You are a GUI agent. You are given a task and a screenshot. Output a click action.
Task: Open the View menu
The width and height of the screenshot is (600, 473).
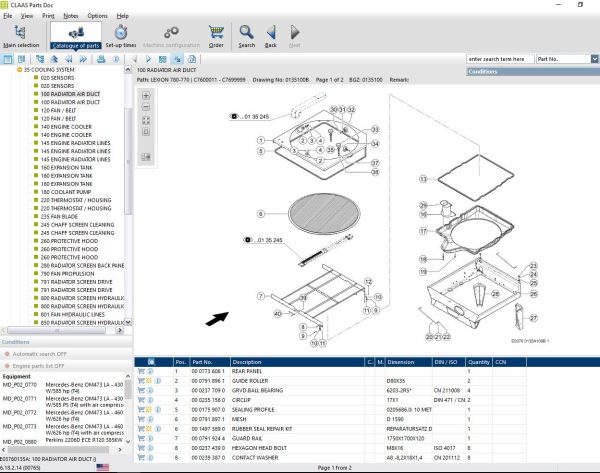(x=27, y=16)
